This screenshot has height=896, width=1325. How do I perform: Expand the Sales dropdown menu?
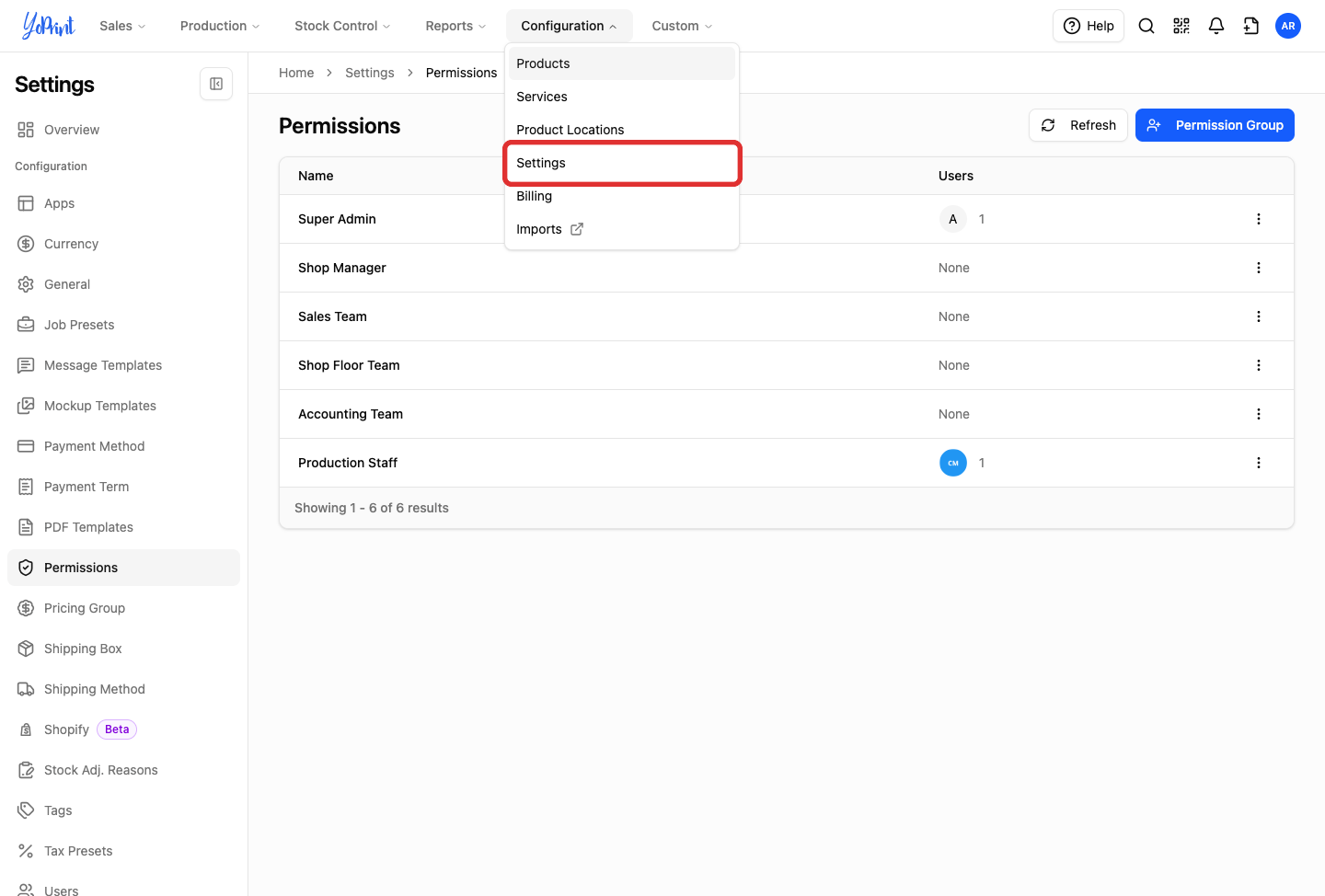(x=122, y=26)
